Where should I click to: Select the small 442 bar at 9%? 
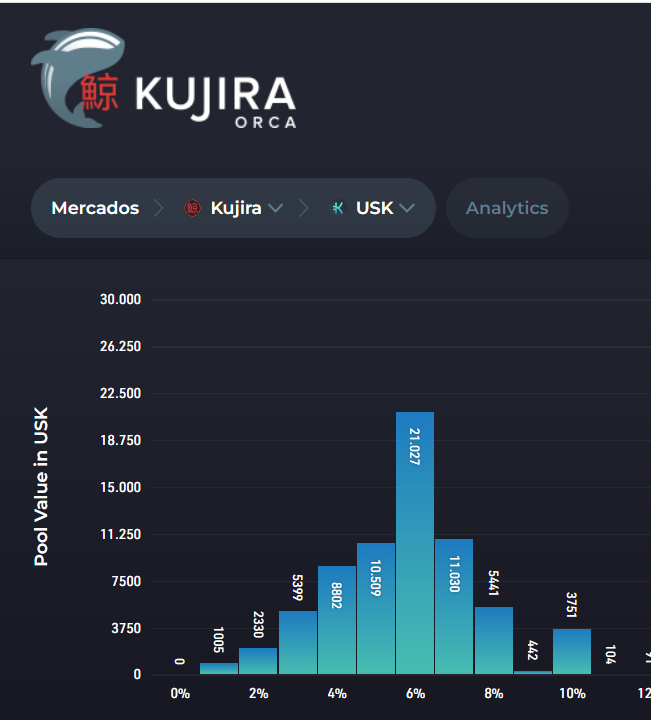(x=533, y=672)
